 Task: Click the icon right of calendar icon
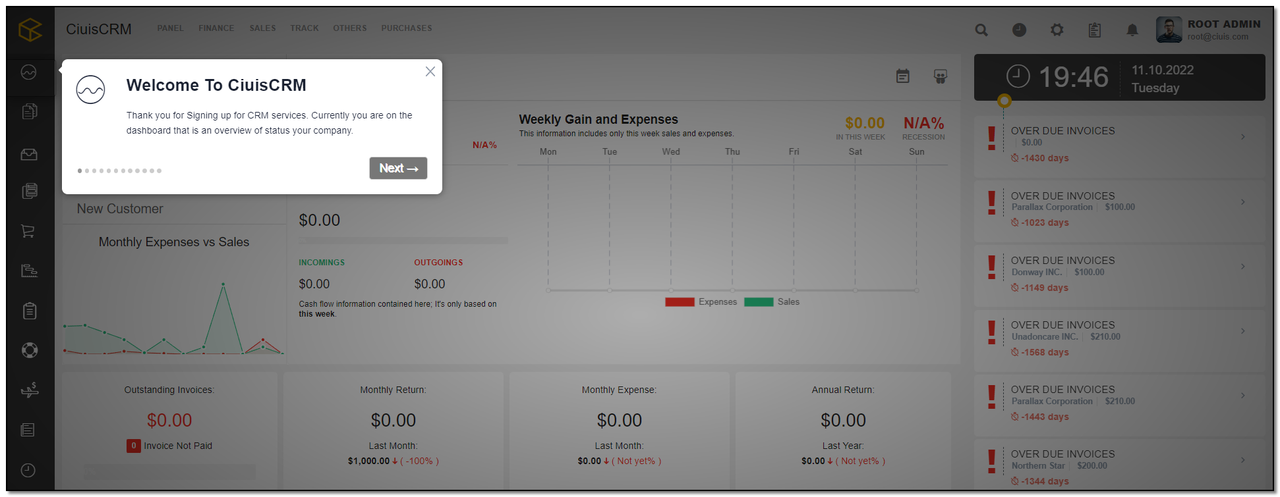pyautogui.click(x=940, y=76)
